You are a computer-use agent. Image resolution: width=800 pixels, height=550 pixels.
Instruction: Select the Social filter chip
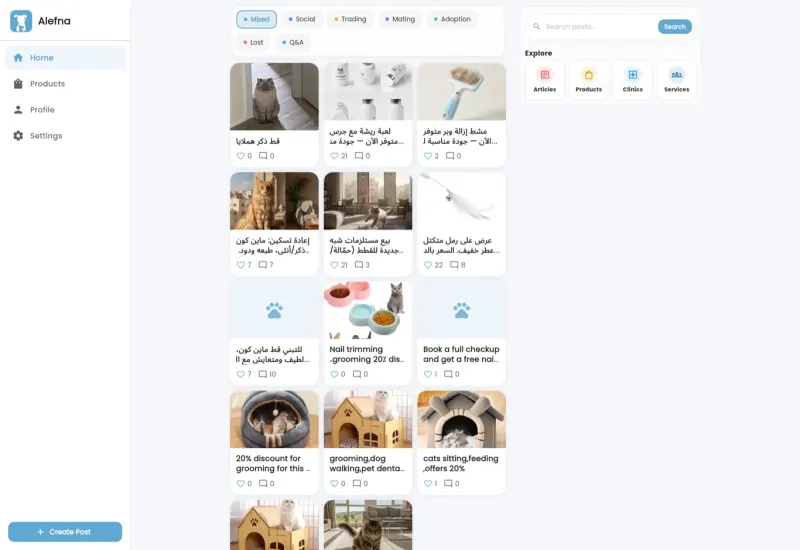pos(302,19)
